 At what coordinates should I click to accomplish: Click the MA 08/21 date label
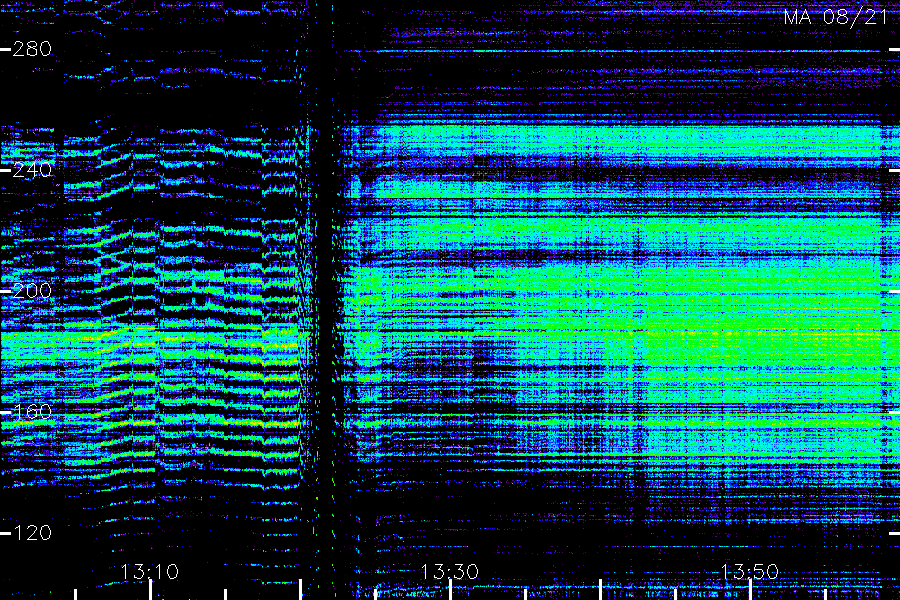(836, 17)
